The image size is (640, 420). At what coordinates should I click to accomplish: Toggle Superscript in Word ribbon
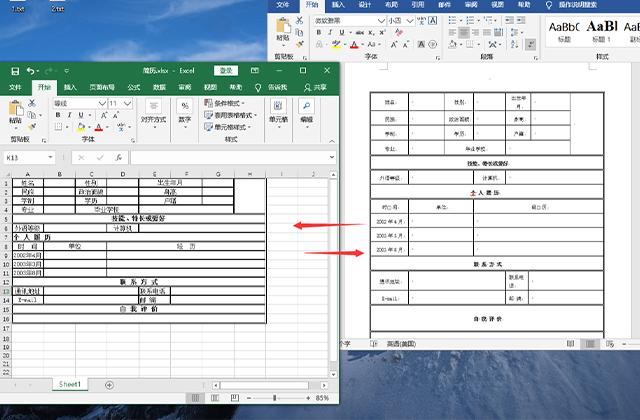[382, 32]
